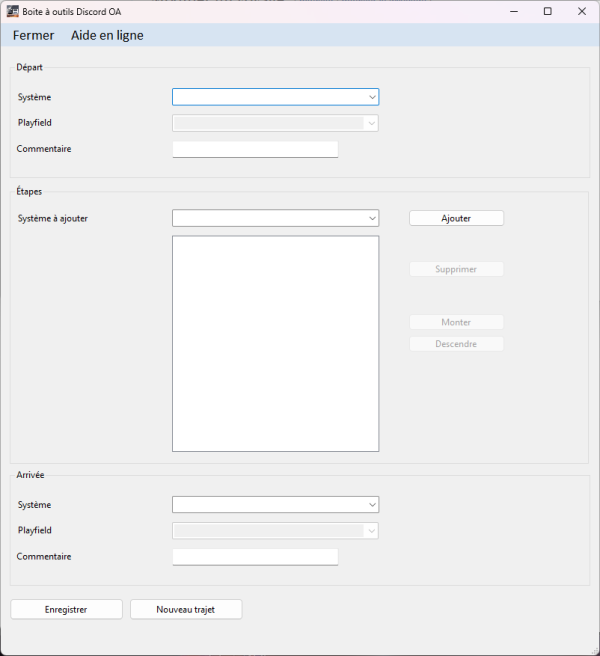The width and height of the screenshot is (600, 656).
Task: Expand the Départ Système dropdown
Action: coord(275,97)
